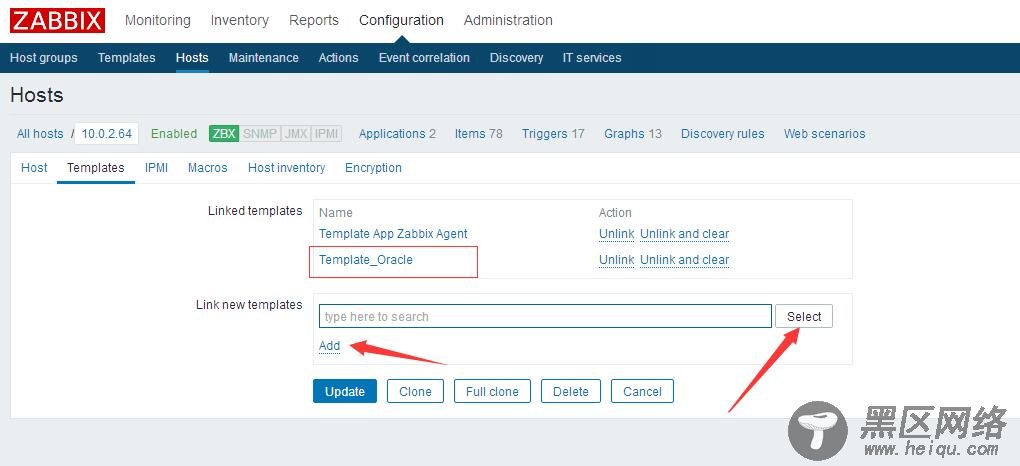This screenshot has height=466, width=1020.
Task: Click the Enabled status link
Action: pos(174,133)
